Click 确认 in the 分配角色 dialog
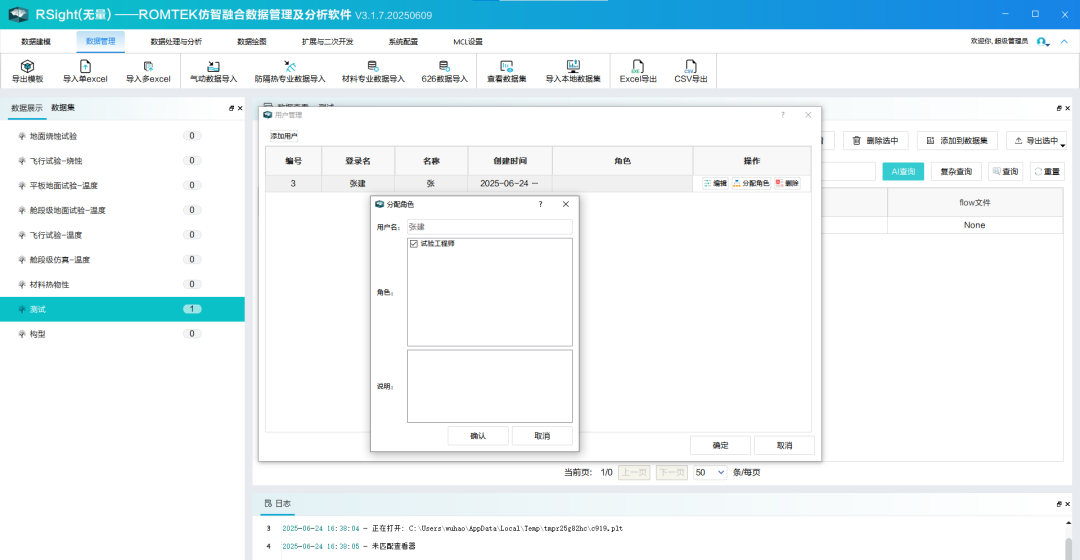 pyautogui.click(x=478, y=436)
